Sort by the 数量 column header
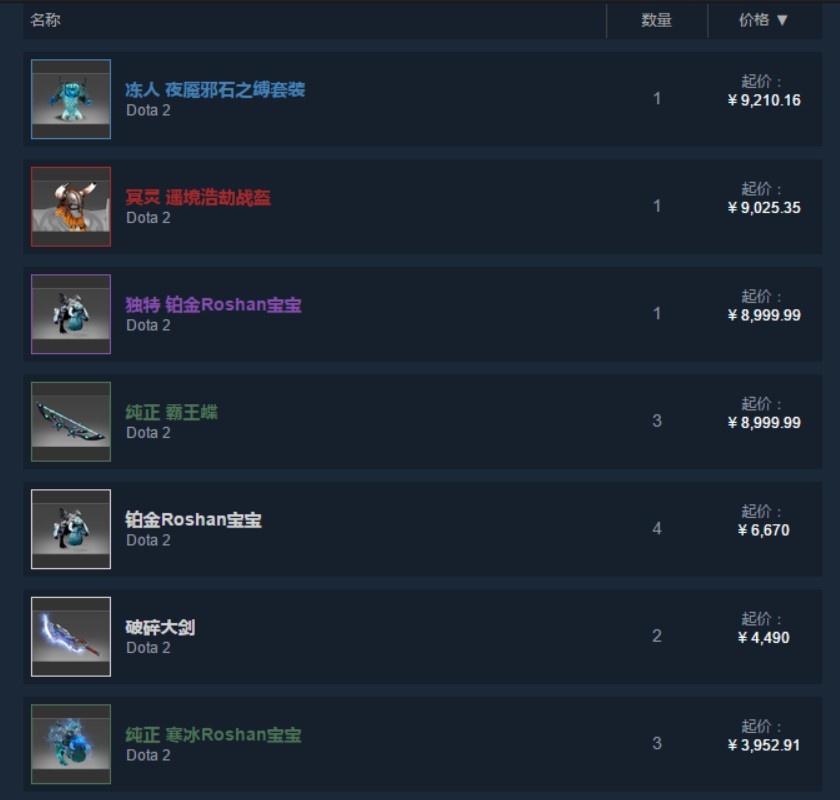 click(x=657, y=20)
